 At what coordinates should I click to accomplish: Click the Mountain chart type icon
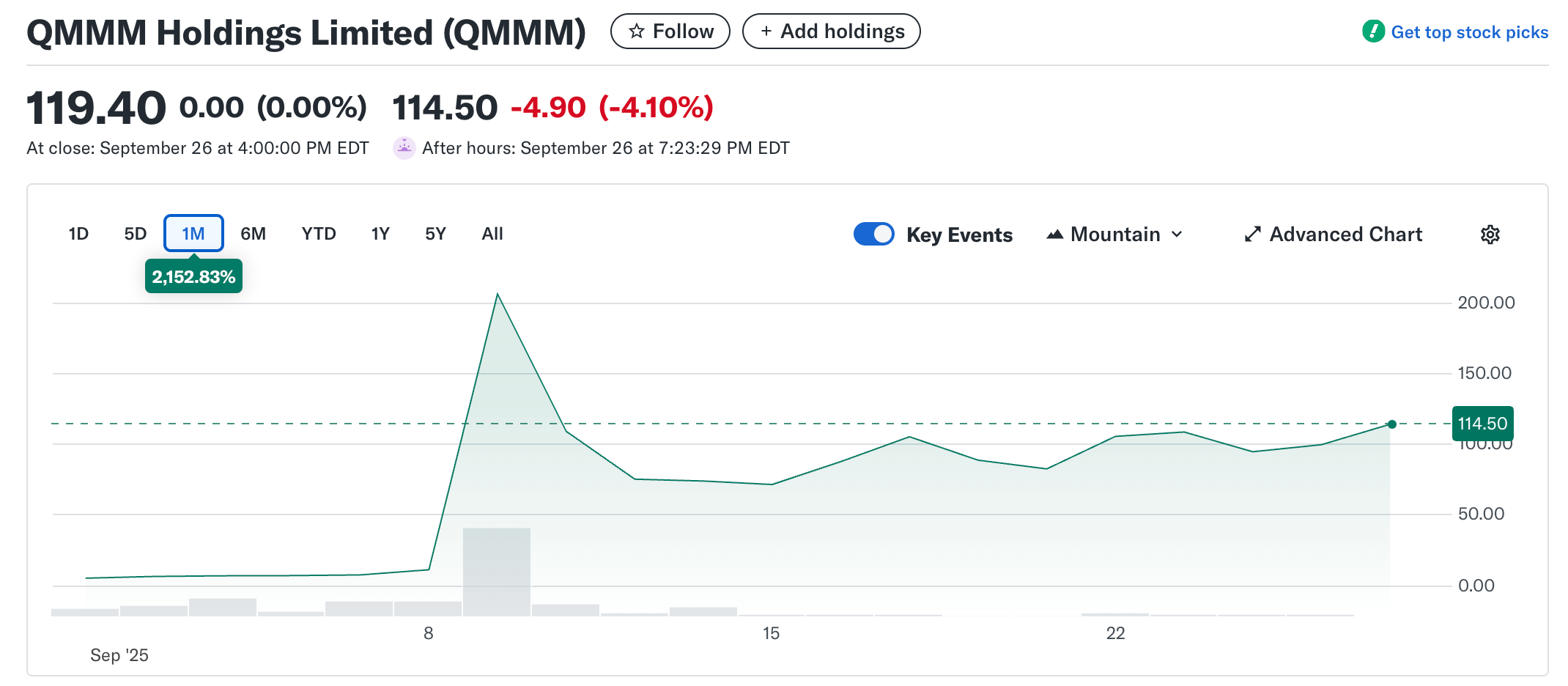click(1054, 235)
